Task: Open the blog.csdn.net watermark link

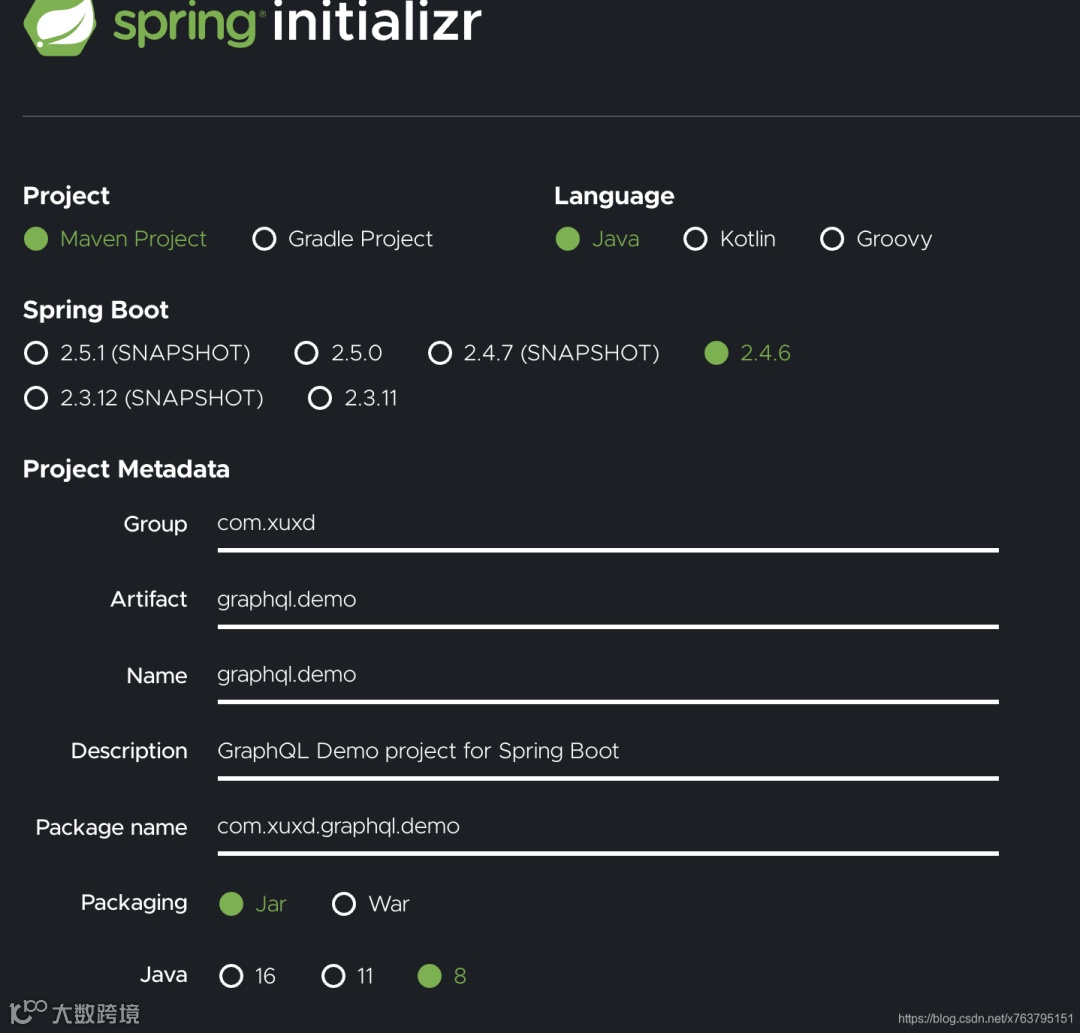Action: [985, 1018]
